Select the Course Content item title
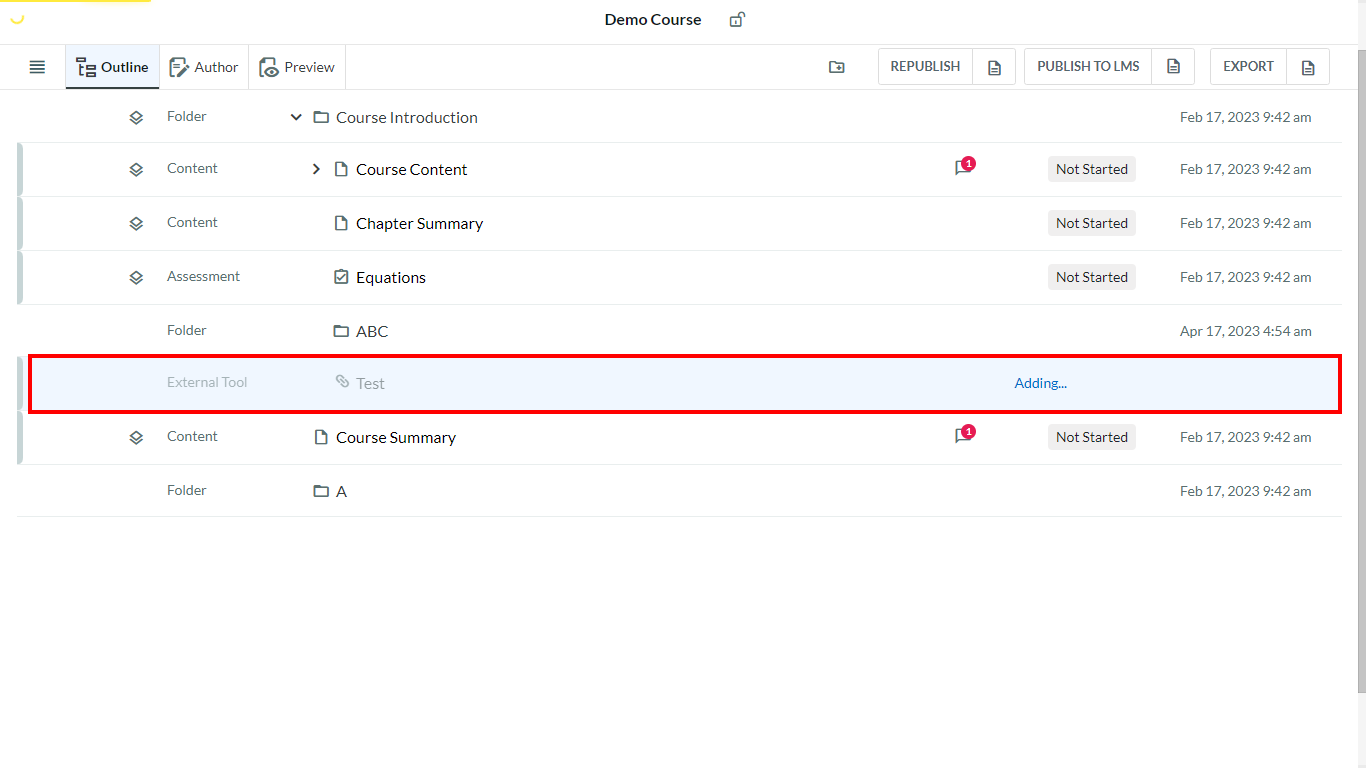 412,169
